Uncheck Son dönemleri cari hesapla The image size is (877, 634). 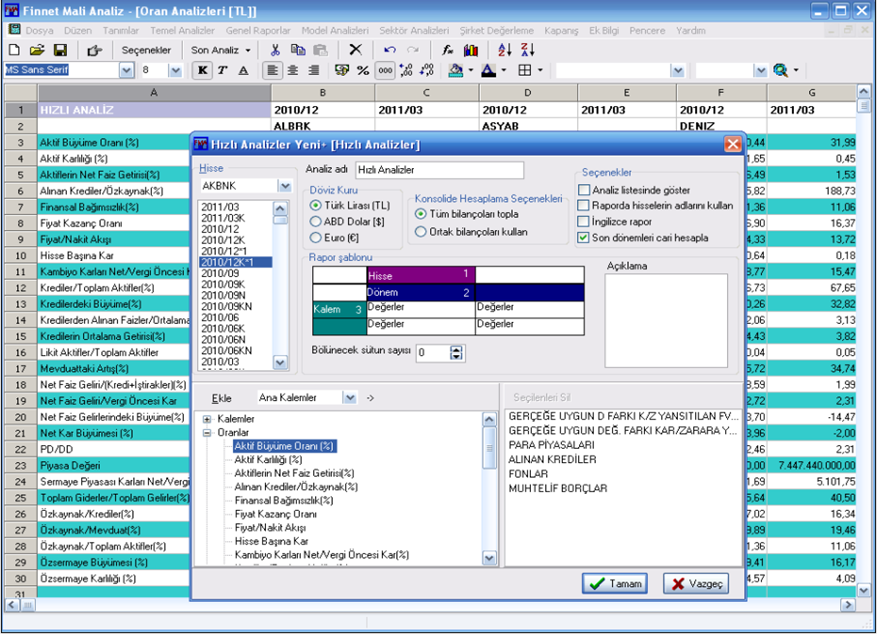[x=584, y=238]
